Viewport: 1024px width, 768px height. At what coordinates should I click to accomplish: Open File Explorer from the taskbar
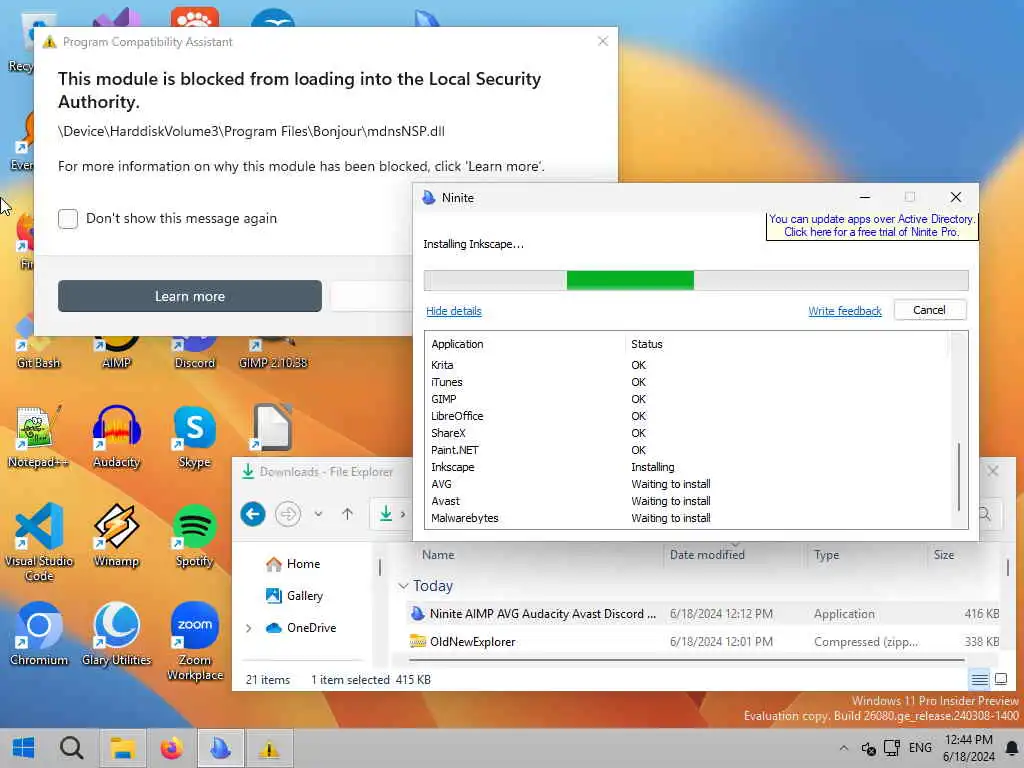pyautogui.click(x=122, y=748)
